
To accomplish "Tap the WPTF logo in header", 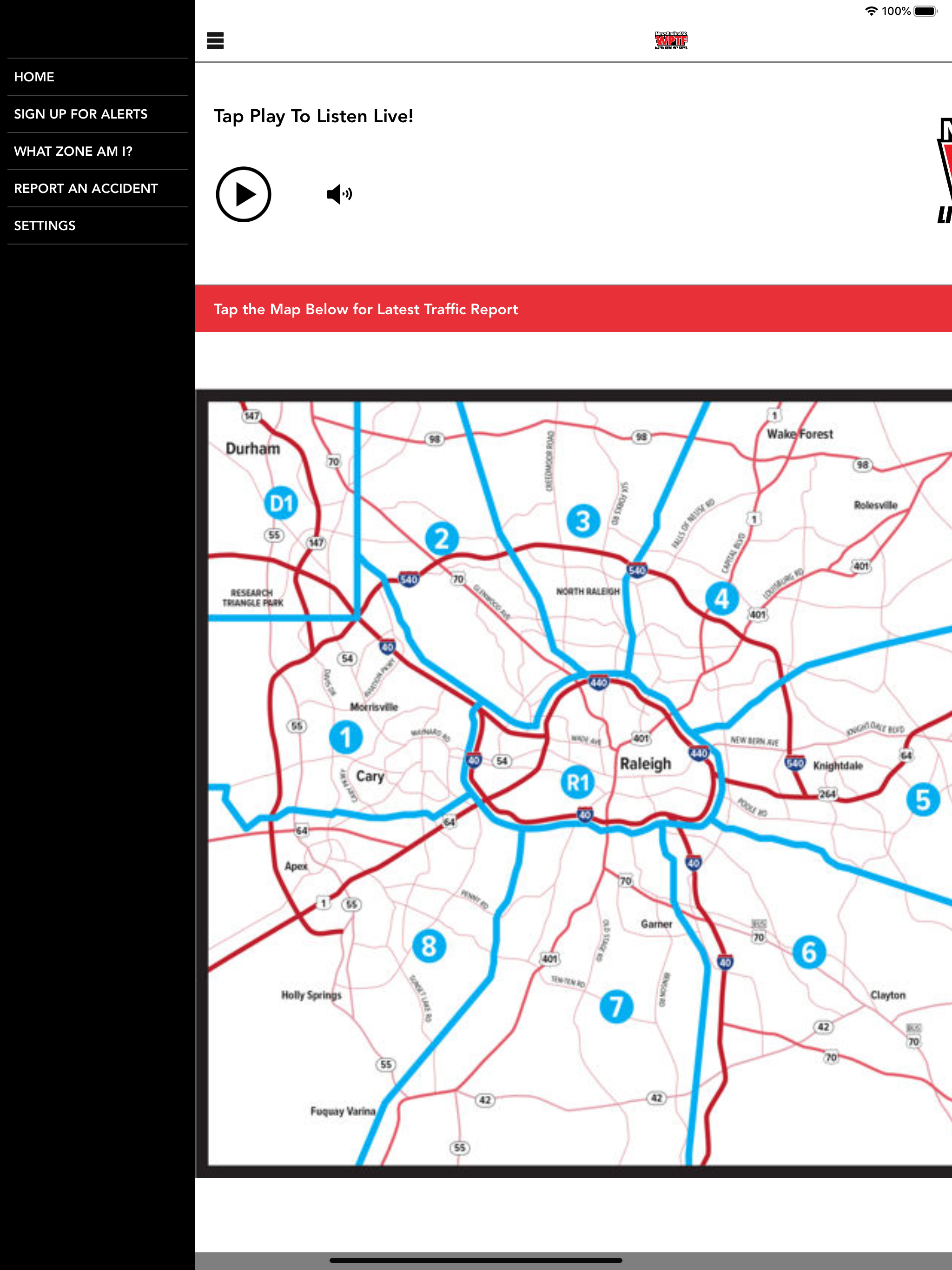I will click(x=671, y=40).
